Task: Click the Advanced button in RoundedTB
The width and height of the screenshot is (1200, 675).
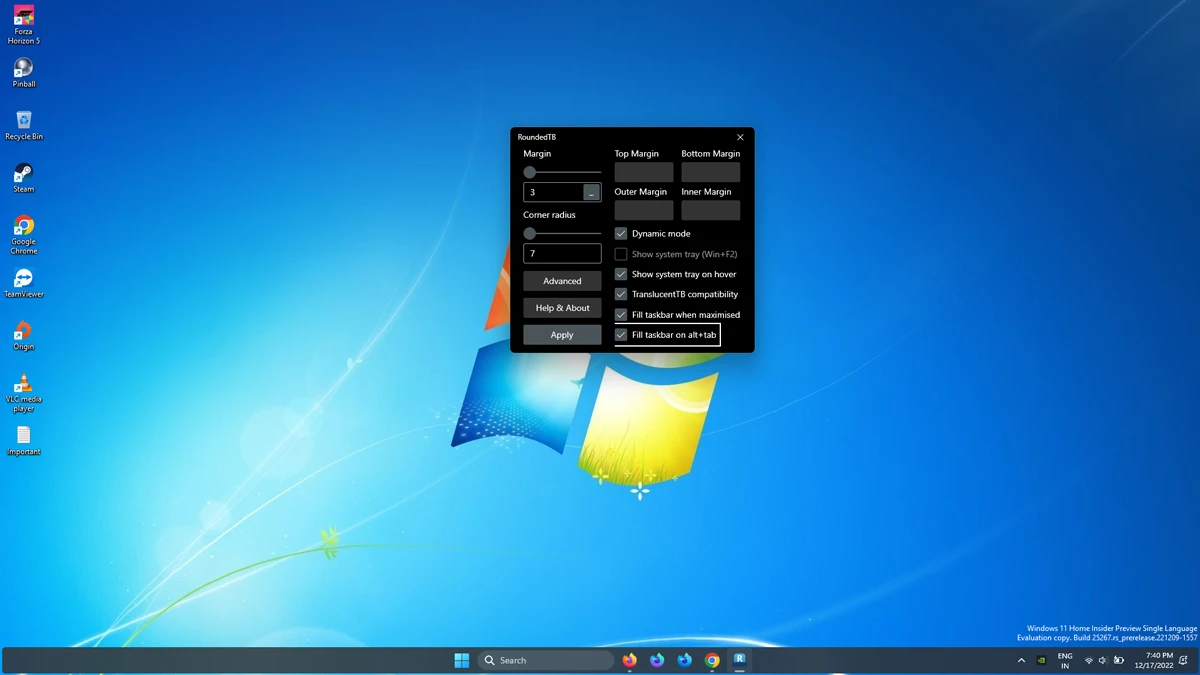Action: tap(562, 281)
